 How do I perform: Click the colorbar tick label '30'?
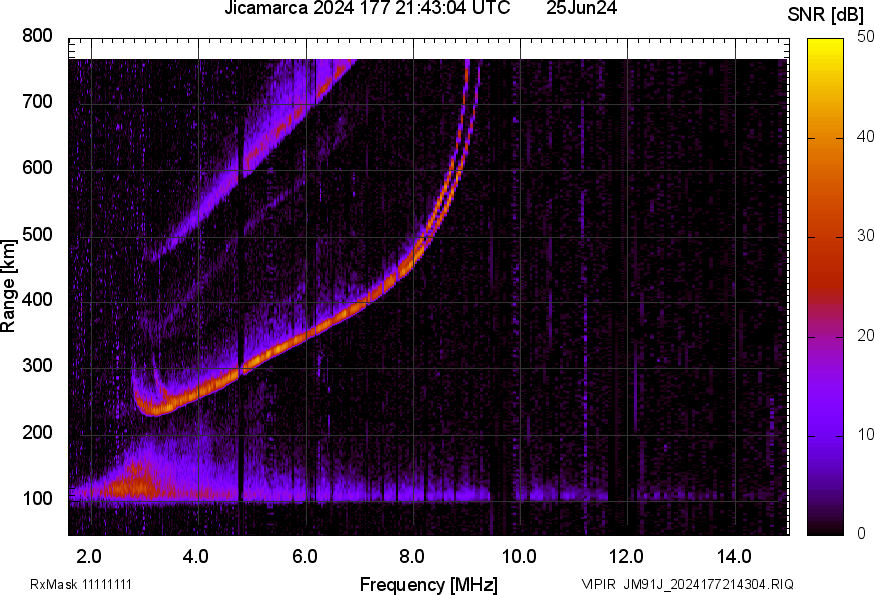click(865, 235)
